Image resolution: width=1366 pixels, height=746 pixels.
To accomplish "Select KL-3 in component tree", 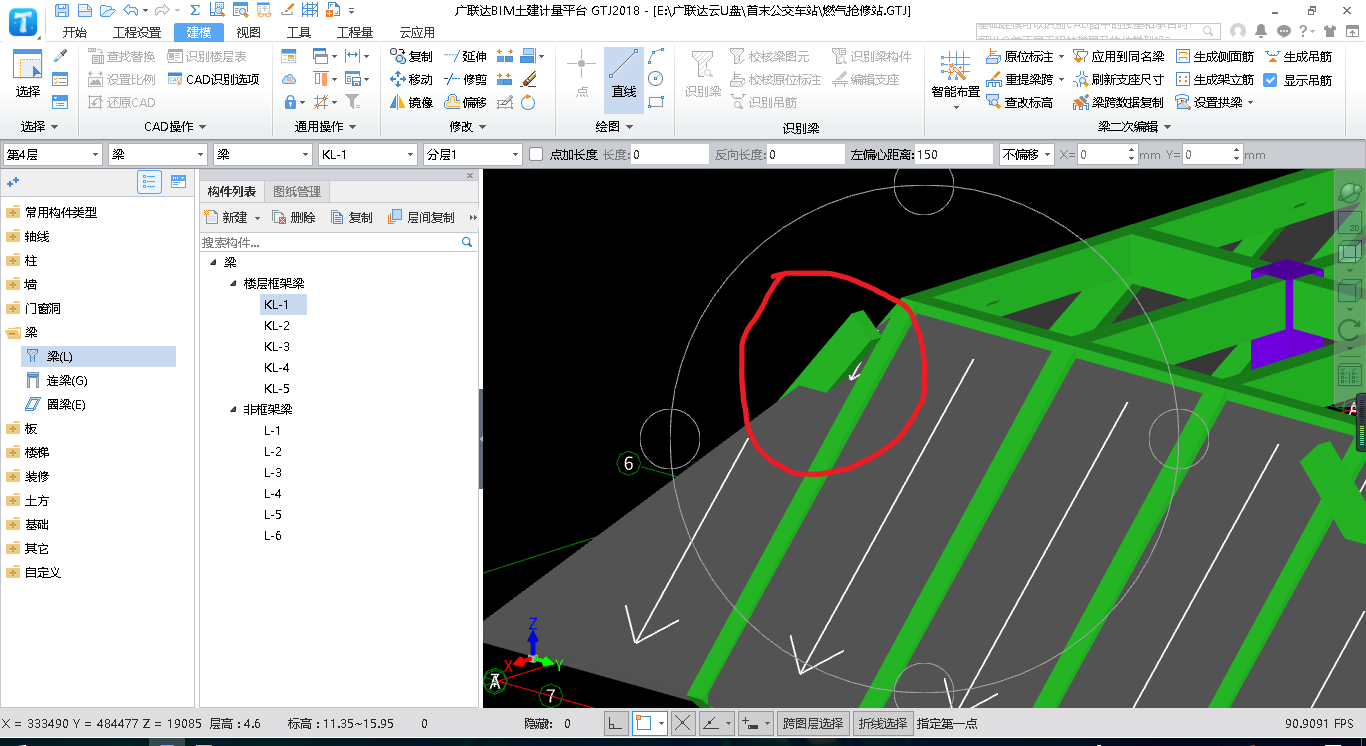I will click(x=277, y=347).
